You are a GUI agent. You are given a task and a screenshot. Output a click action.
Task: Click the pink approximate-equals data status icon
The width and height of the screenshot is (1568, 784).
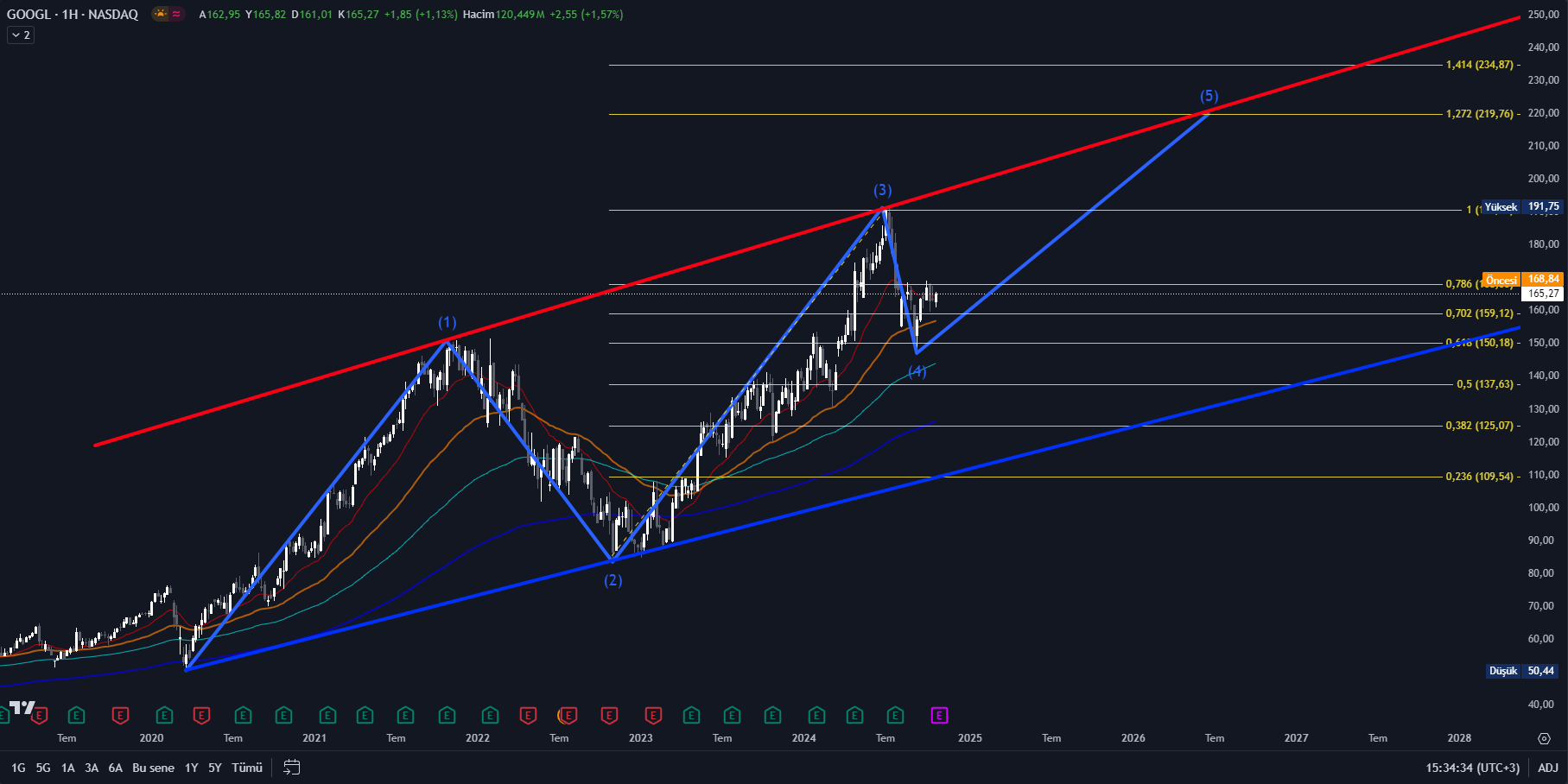pos(176,14)
